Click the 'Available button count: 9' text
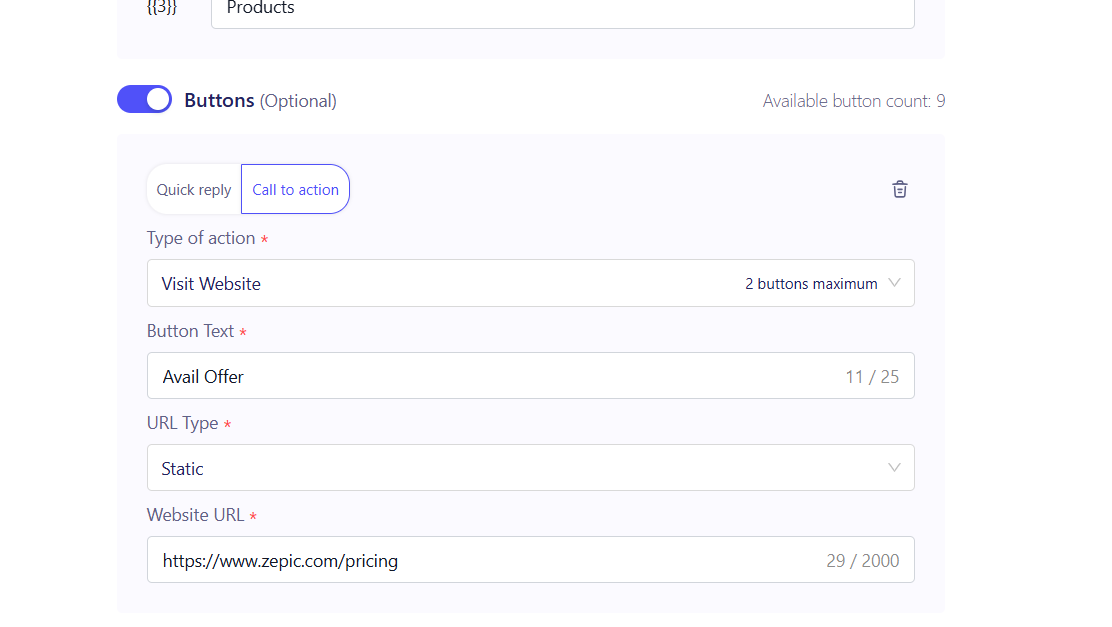 pyautogui.click(x=853, y=101)
